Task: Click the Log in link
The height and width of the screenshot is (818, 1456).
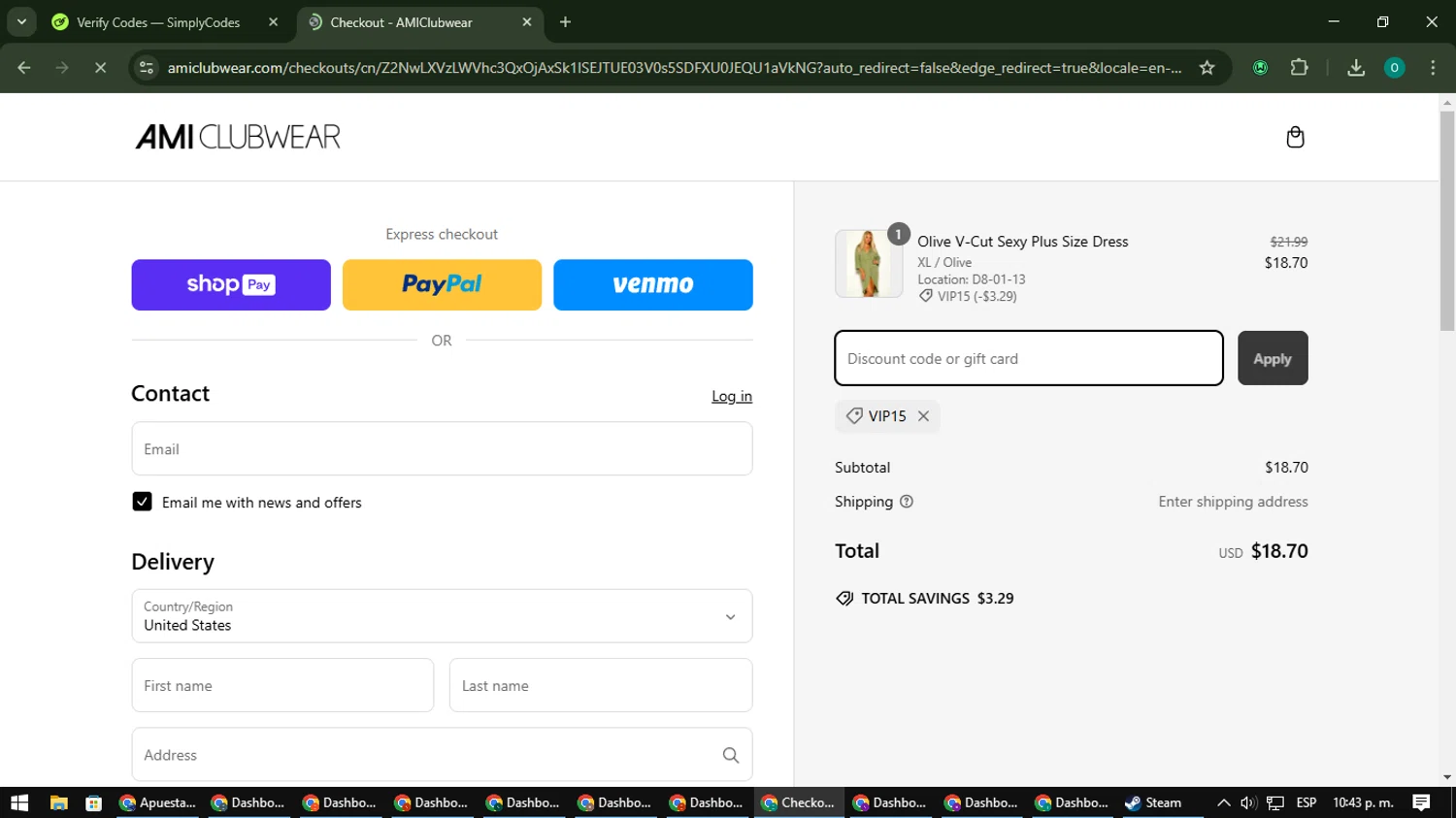Action: click(x=732, y=396)
